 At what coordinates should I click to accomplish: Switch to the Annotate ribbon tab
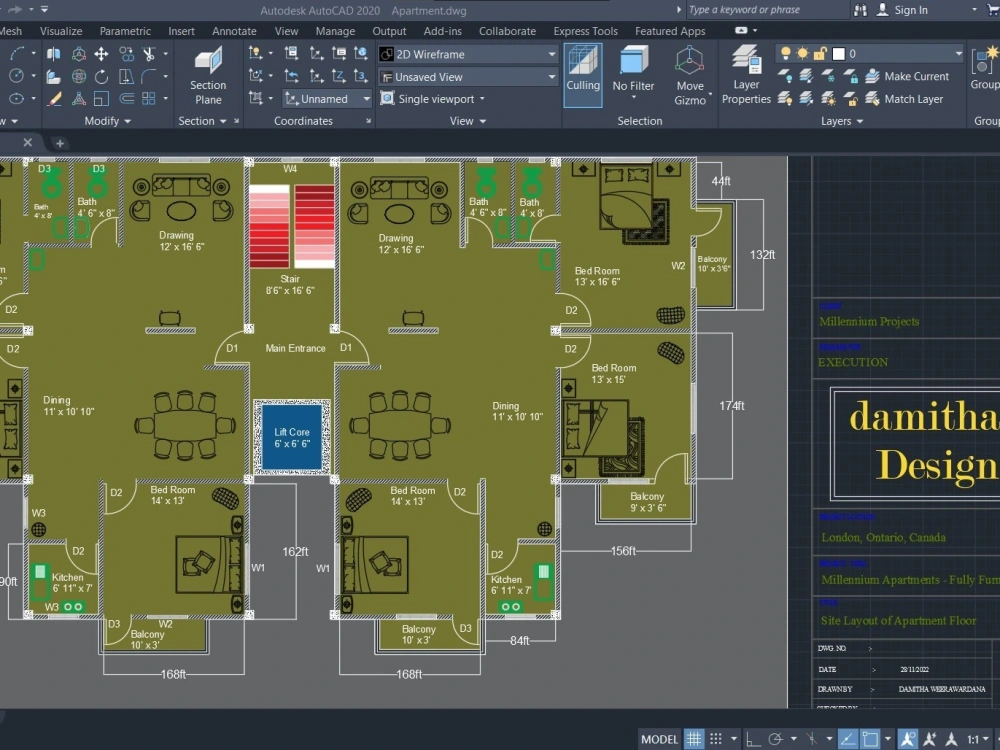click(x=234, y=31)
